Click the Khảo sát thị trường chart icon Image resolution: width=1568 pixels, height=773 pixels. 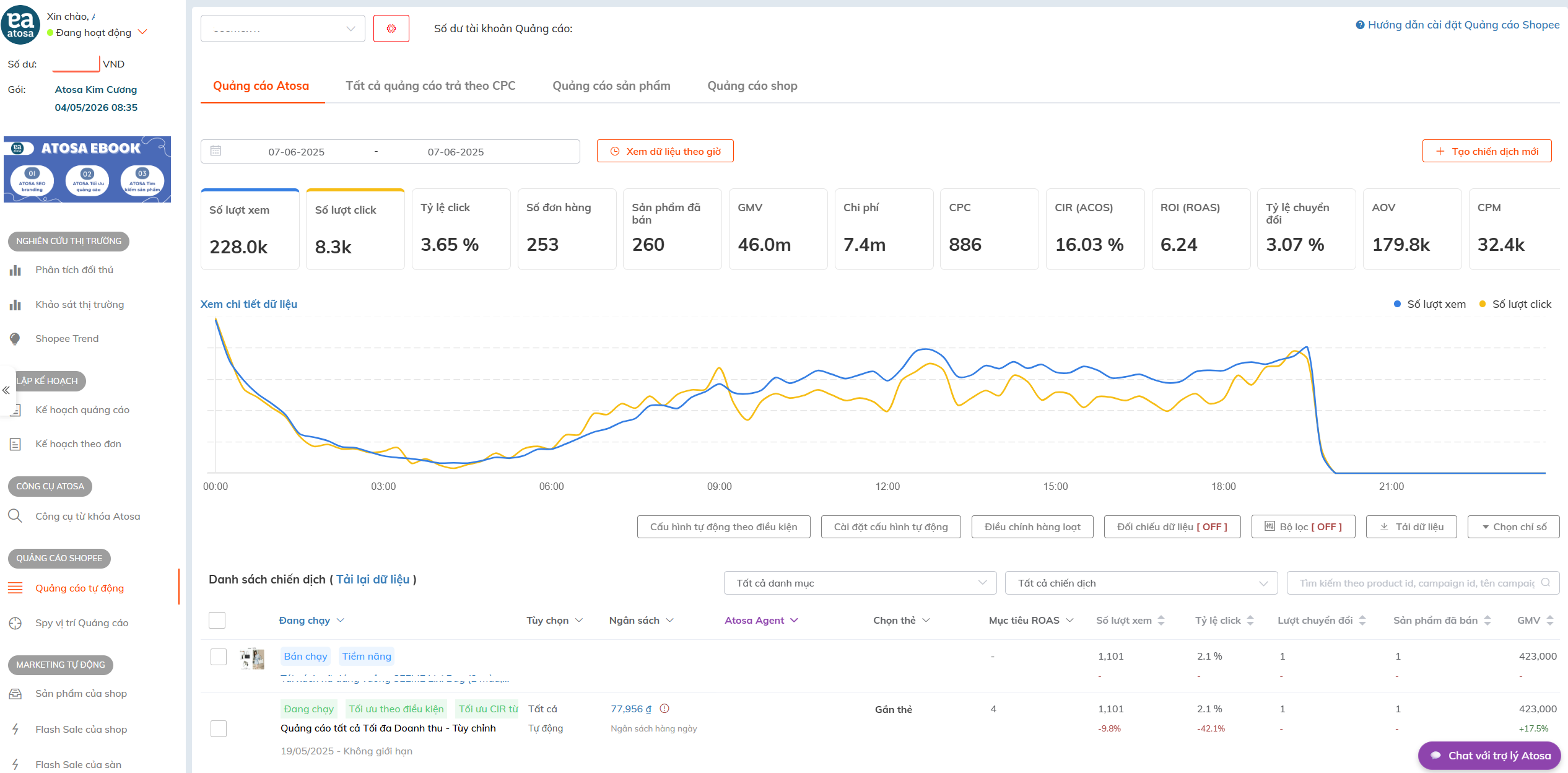15,305
